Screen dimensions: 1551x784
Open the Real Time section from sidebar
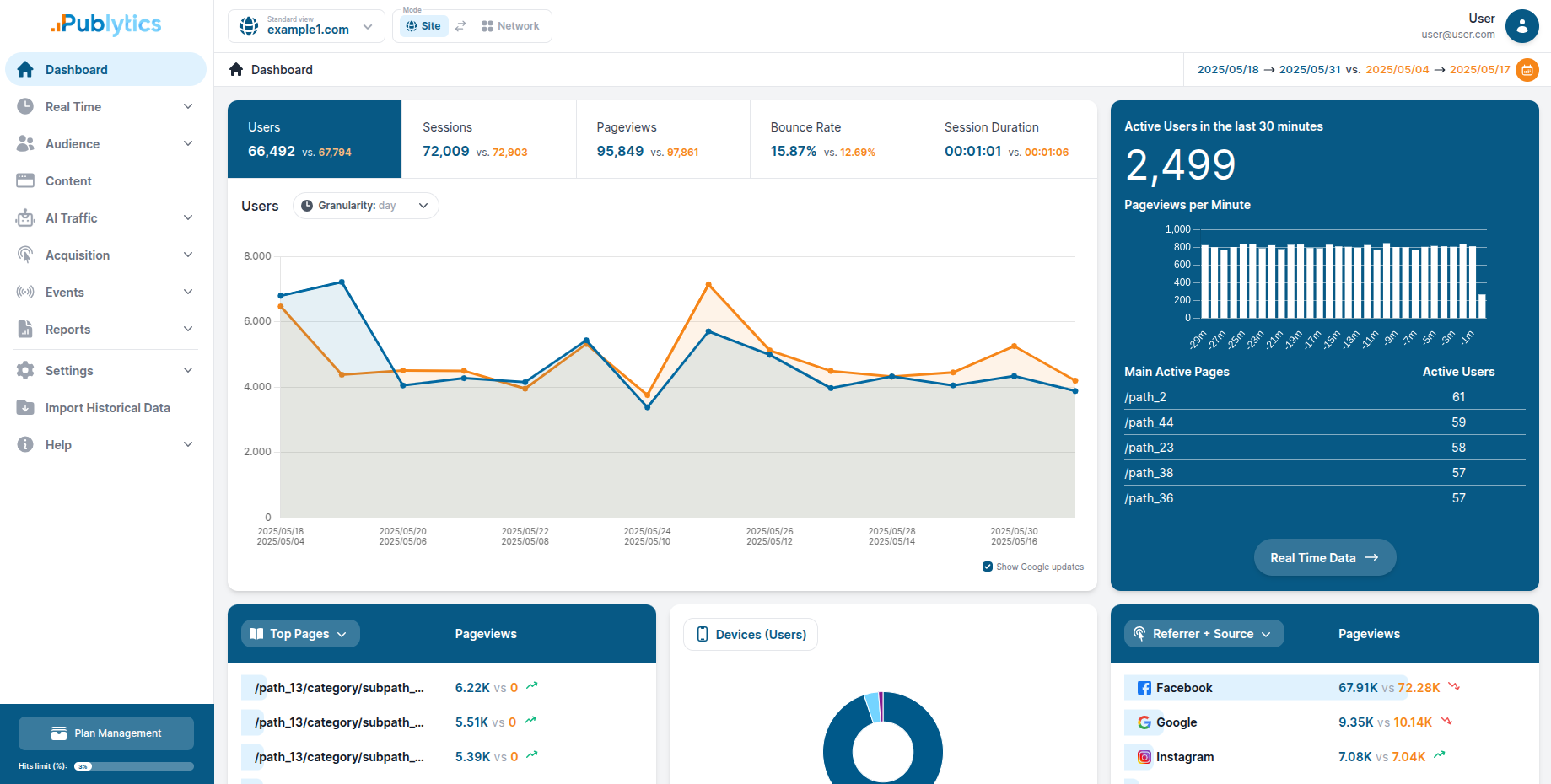73,106
